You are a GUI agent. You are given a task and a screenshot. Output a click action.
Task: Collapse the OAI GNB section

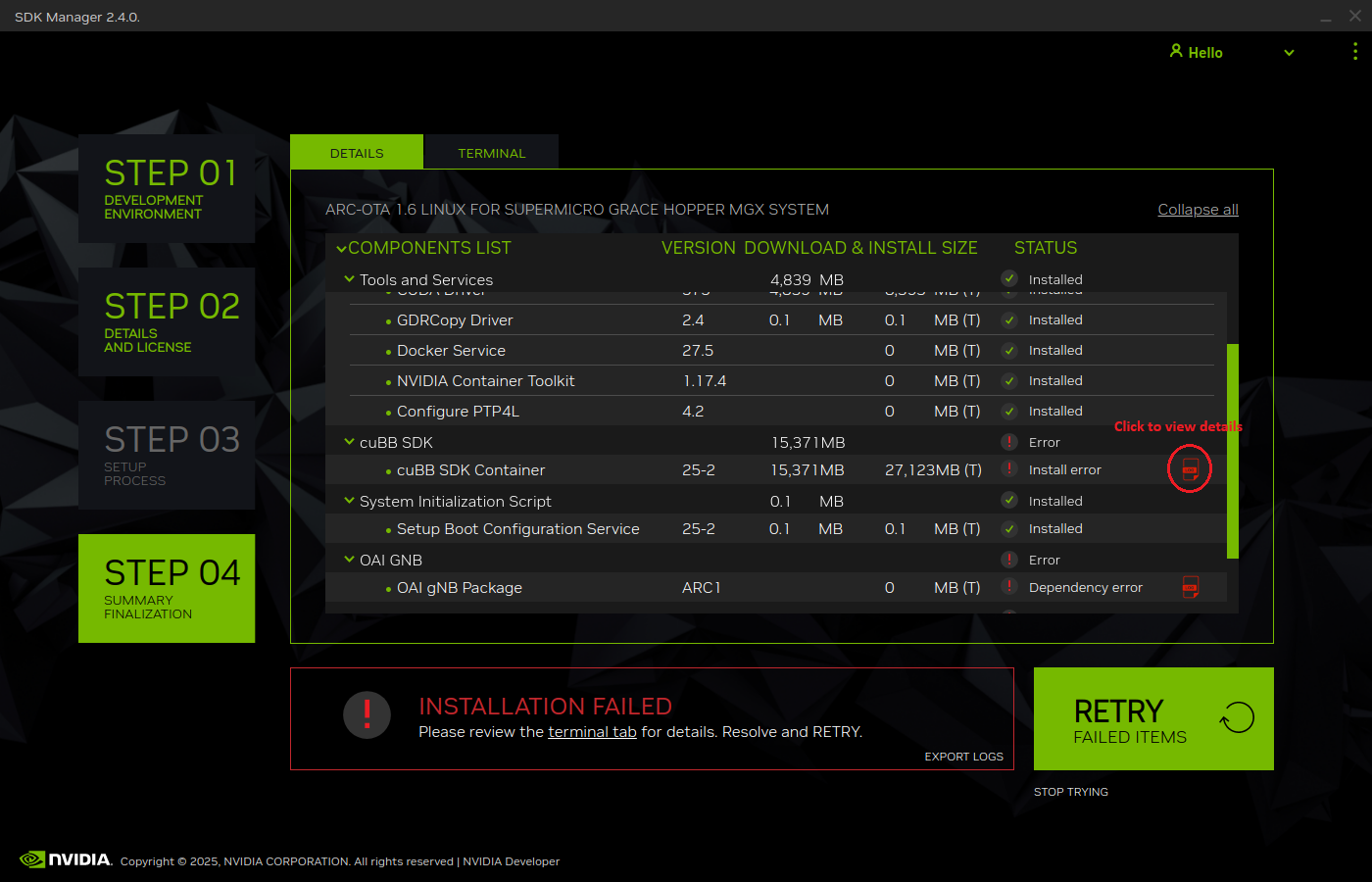(349, 560)
